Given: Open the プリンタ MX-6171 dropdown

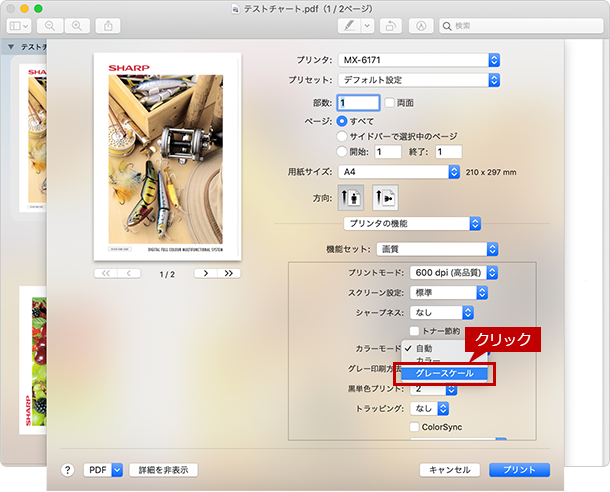Looking at the screenshot, I should click(x=417, y=60).
